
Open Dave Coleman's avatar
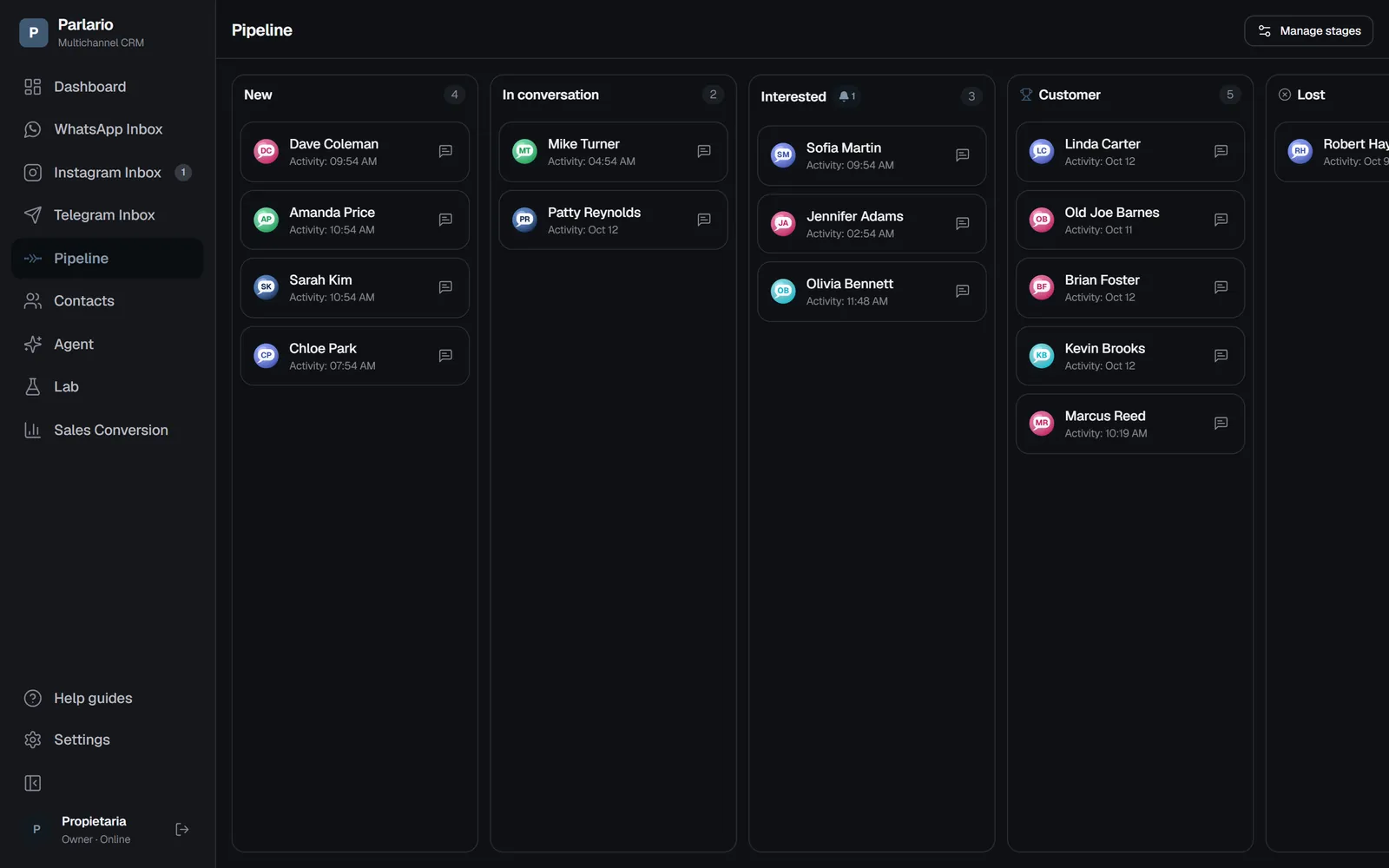[x=267, y=151]
